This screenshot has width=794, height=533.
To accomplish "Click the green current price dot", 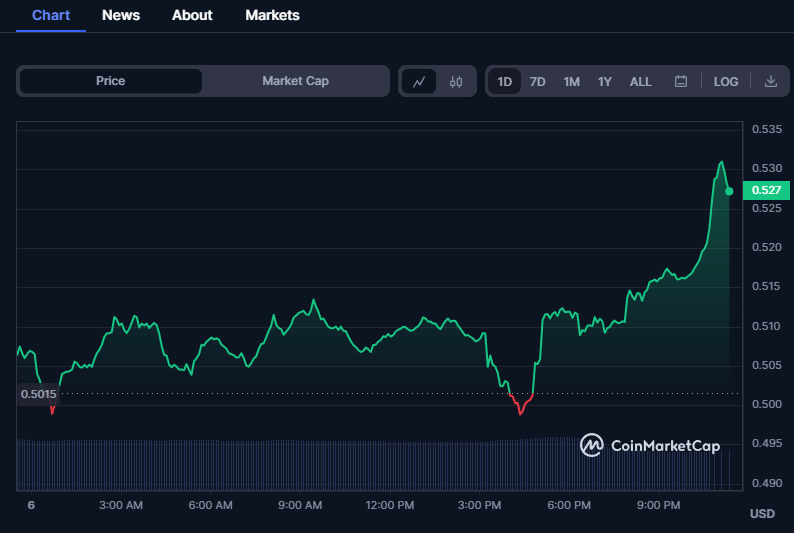I will click(x=729, y=191).
